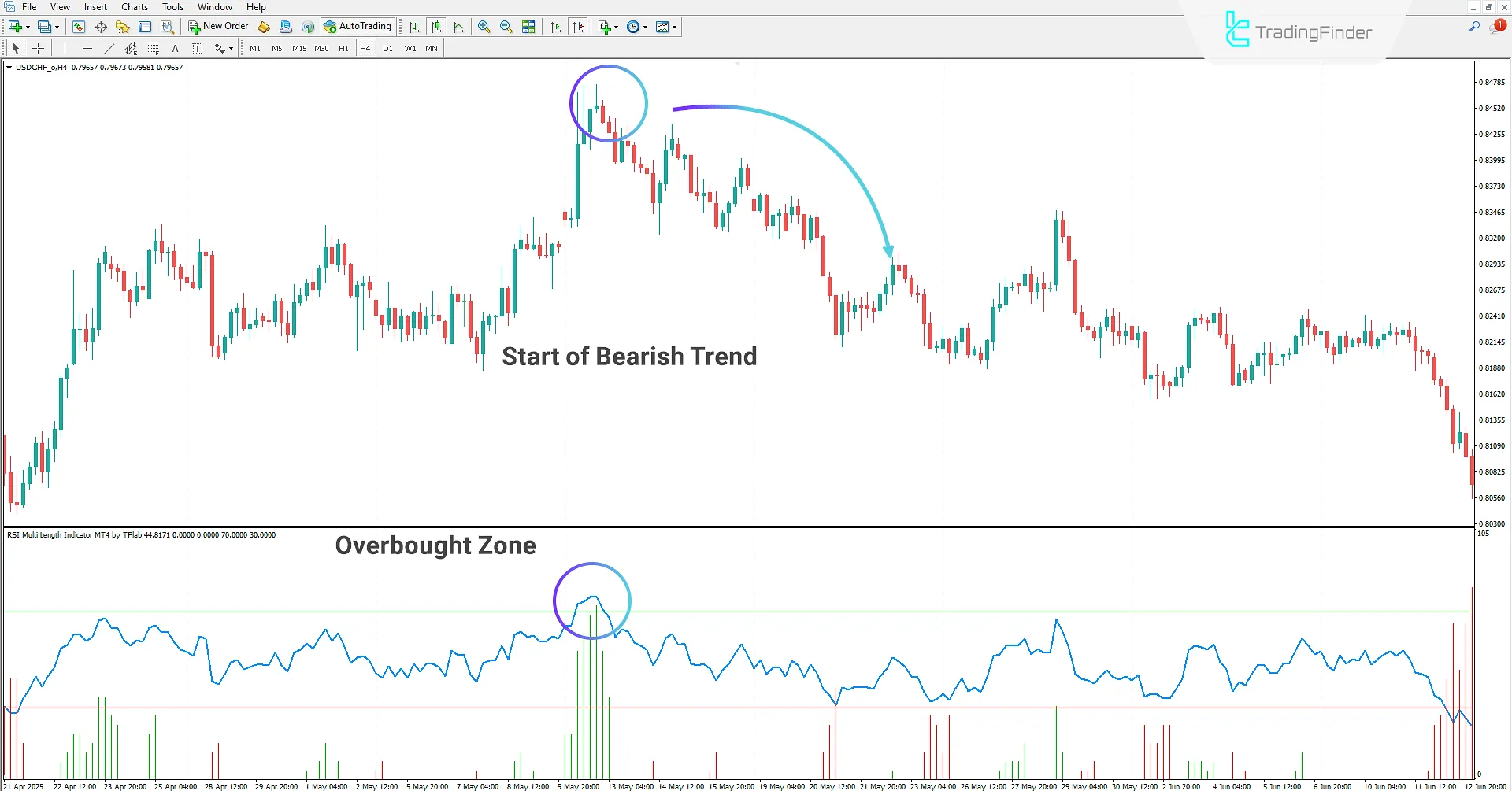This screenshot has height=791, width=1512.
Task: Switch chart to Line Chart mode
Action: coord(458,27)
